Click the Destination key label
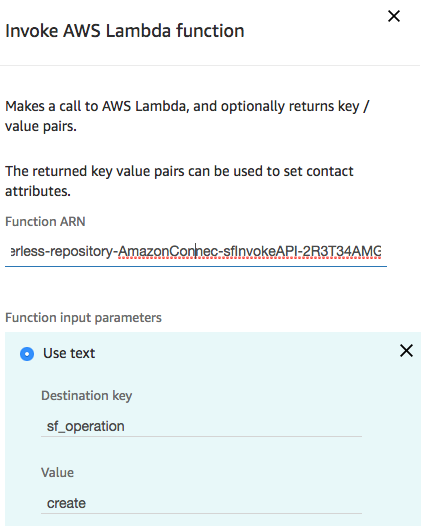The height and width of the screenshot is (526, 422). (x=87, y=396)
